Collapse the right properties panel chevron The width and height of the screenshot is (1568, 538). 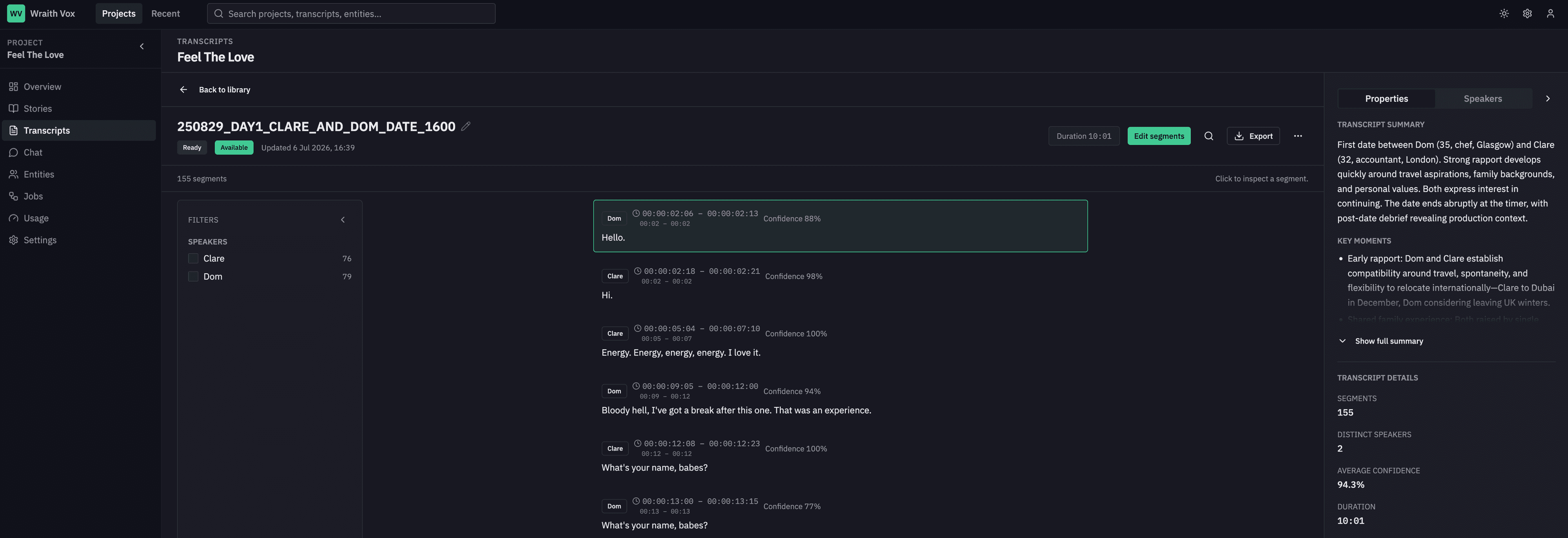click(1548, 99)
